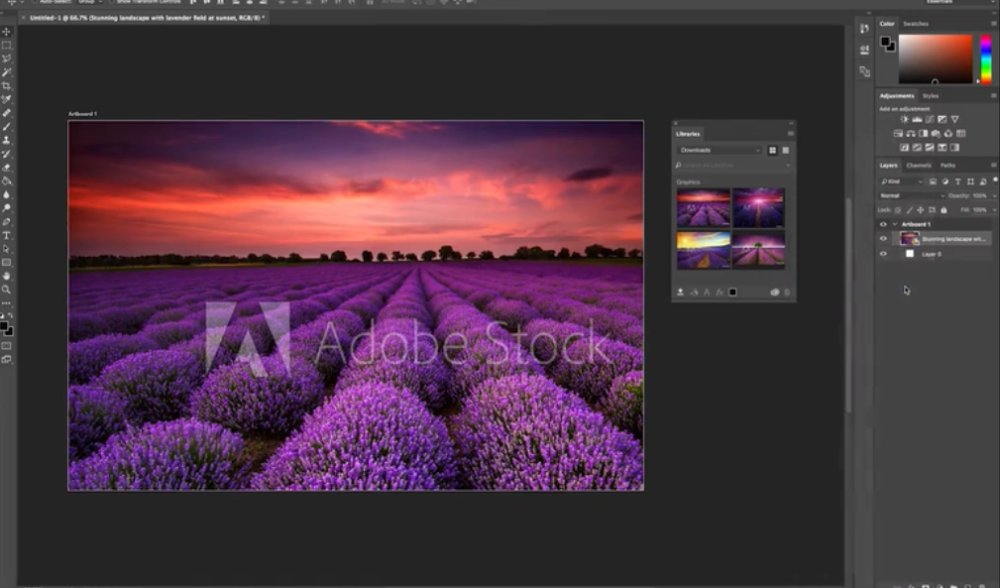Add a Color Balance adjustment
The image size is (1000, 588).
click(x=911, y=133)
